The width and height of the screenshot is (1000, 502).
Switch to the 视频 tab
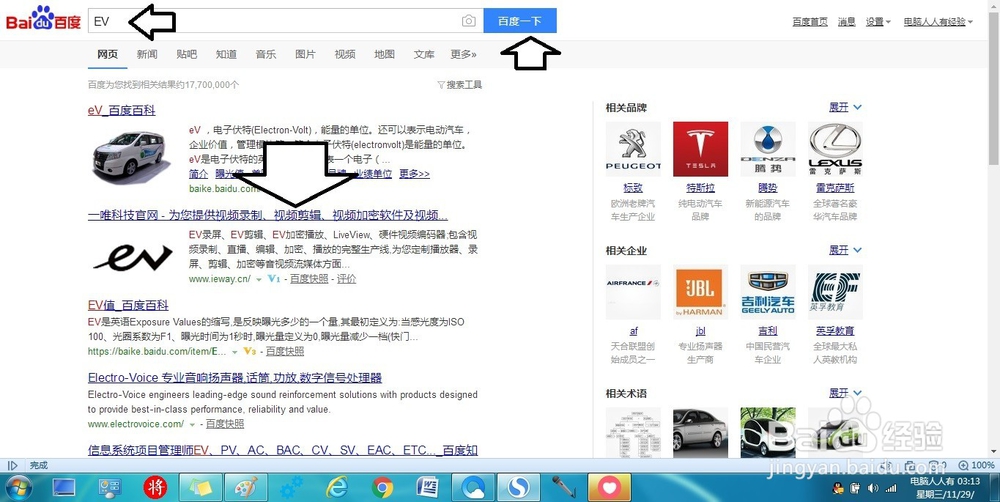click(344, 54)
